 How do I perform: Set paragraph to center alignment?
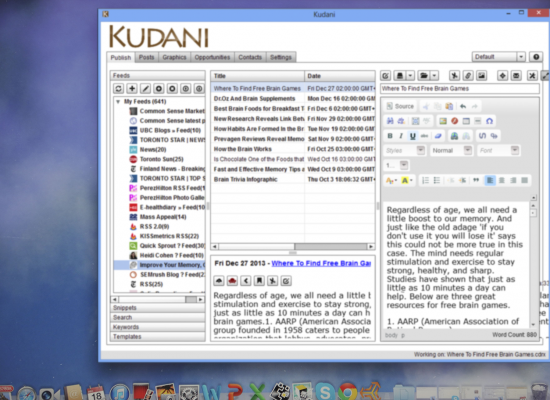point(502,180)
